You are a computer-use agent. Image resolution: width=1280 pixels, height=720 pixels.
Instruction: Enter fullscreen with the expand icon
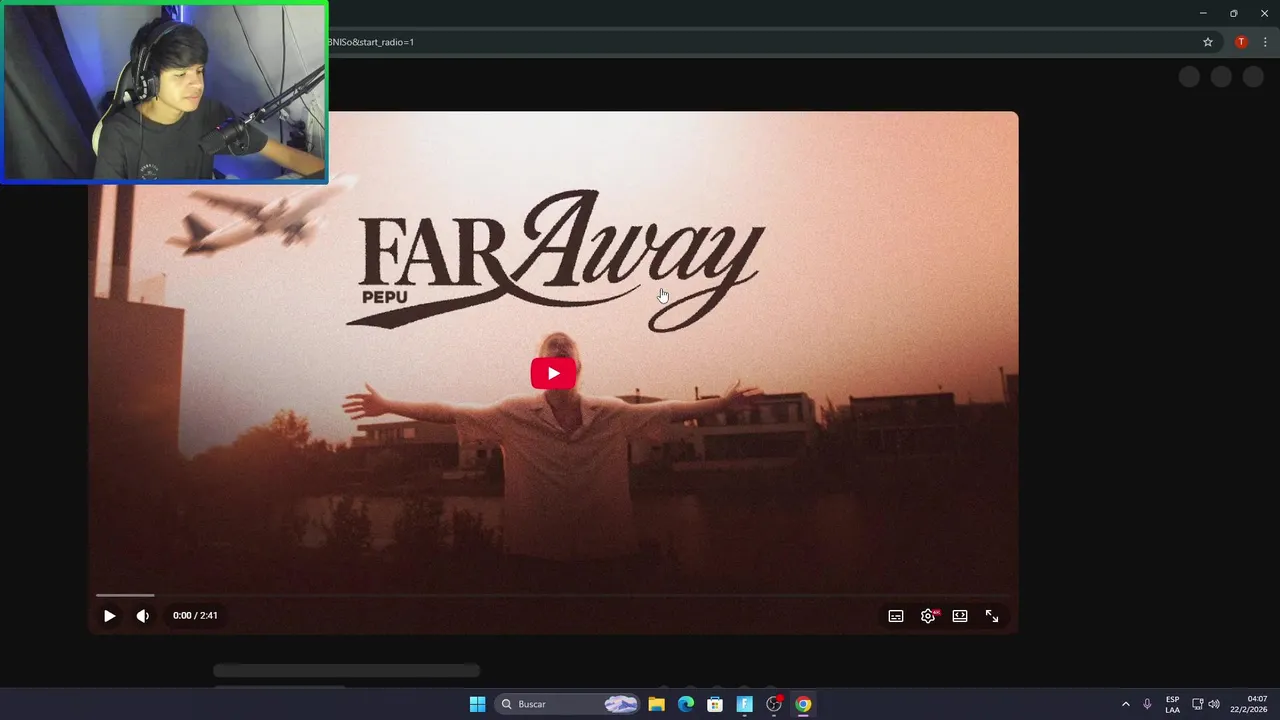coord(992,616)
